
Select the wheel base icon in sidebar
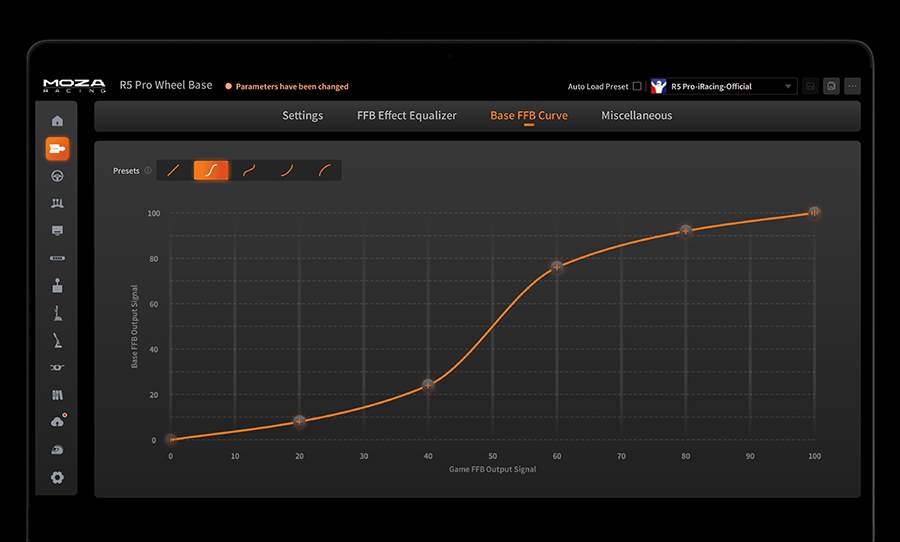57,149
